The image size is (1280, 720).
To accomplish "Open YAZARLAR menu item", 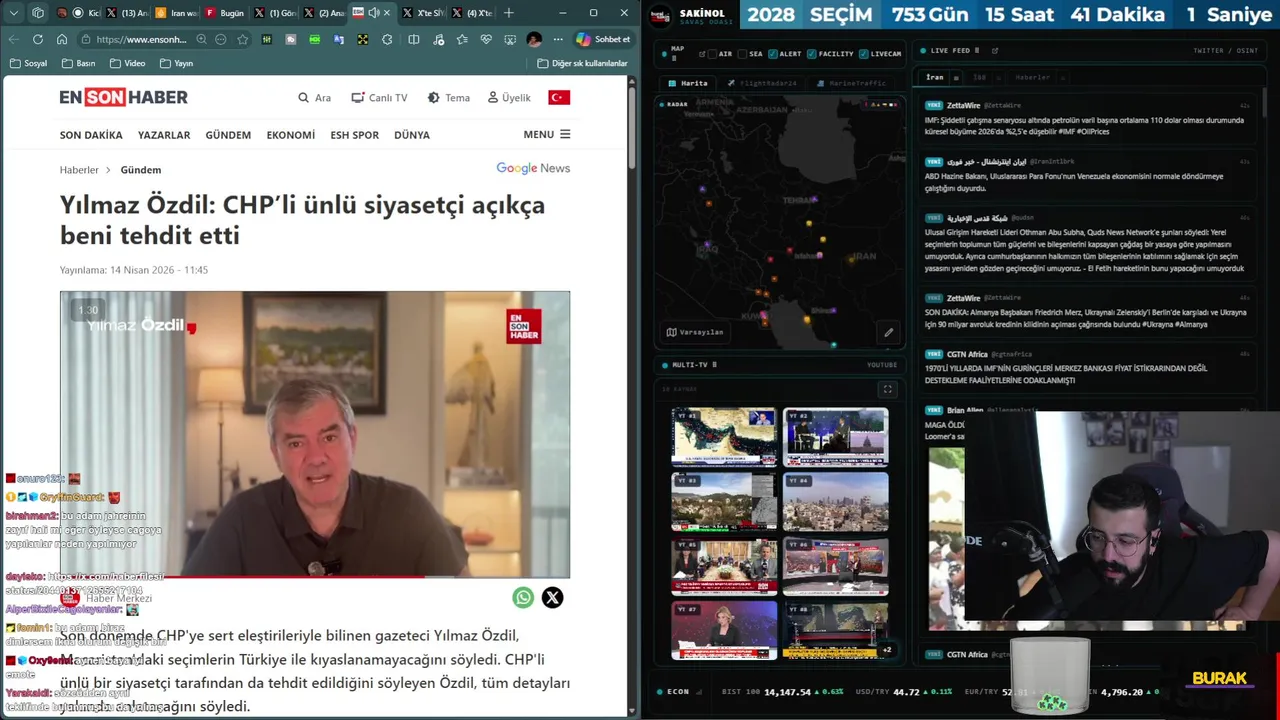I will (x=164, y=135).
